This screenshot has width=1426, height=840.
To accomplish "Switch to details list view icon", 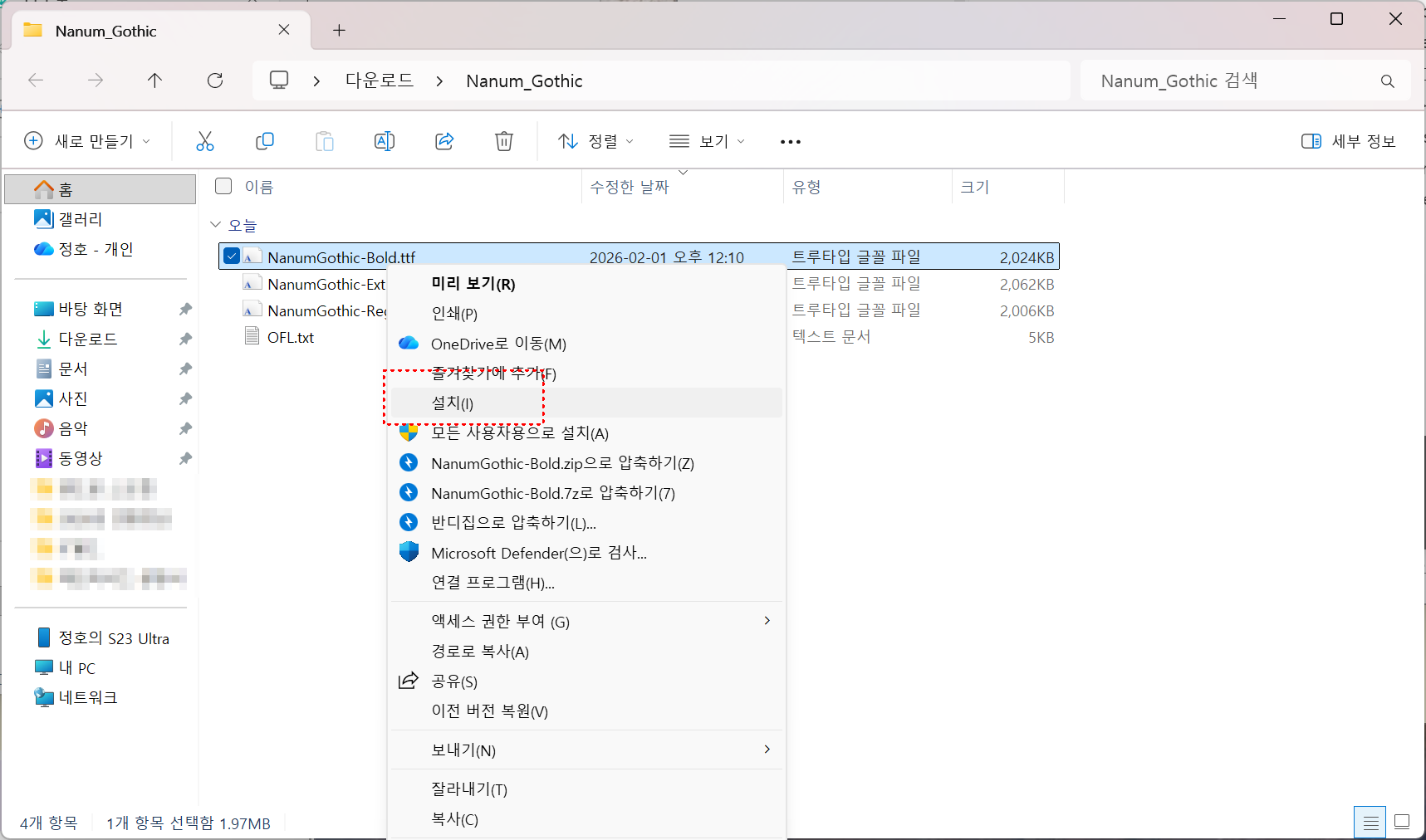I will click(x=1370, y=823).
